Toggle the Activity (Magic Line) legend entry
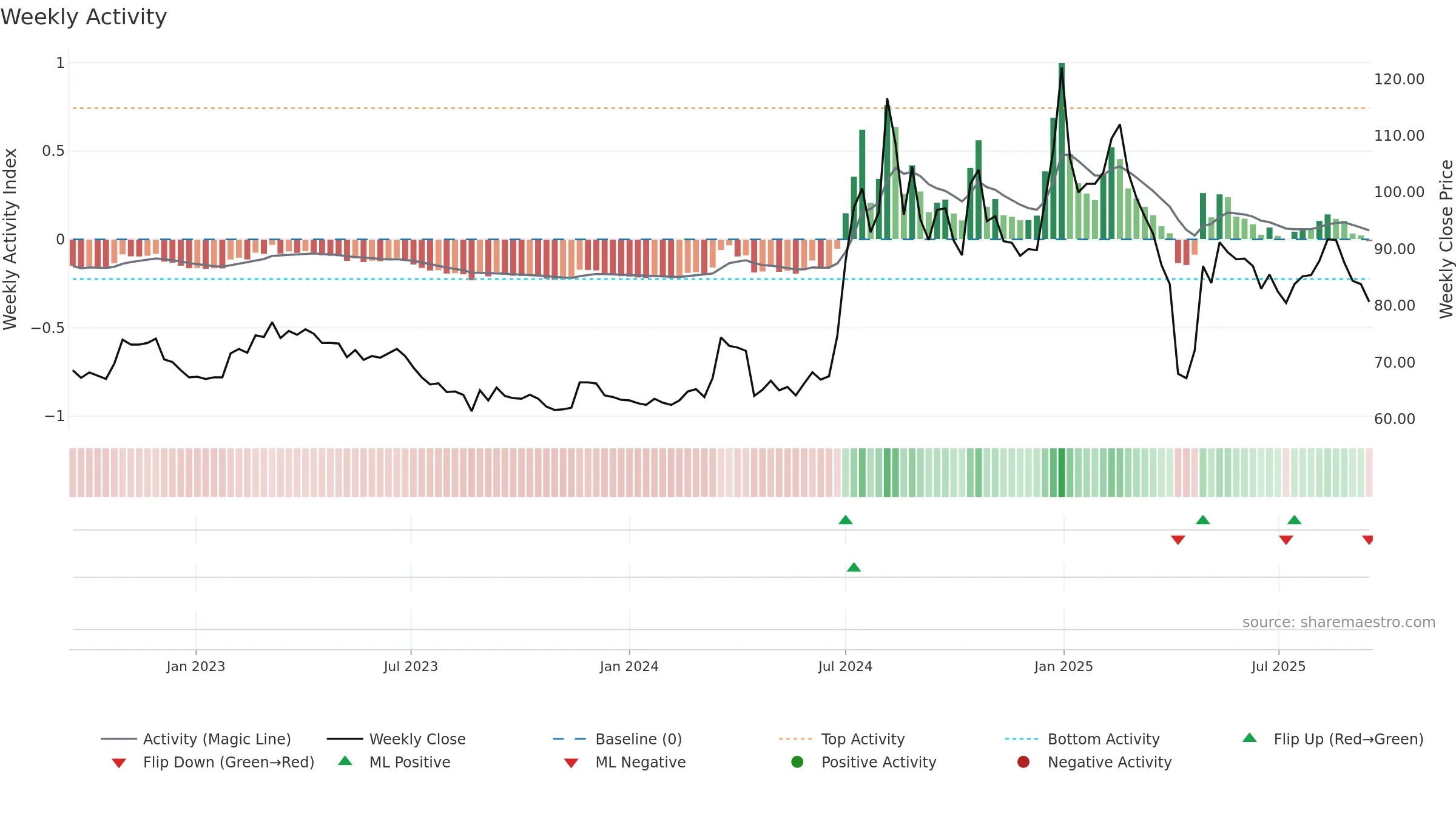This screenshot has height=819, width=1456. [196, 739]
